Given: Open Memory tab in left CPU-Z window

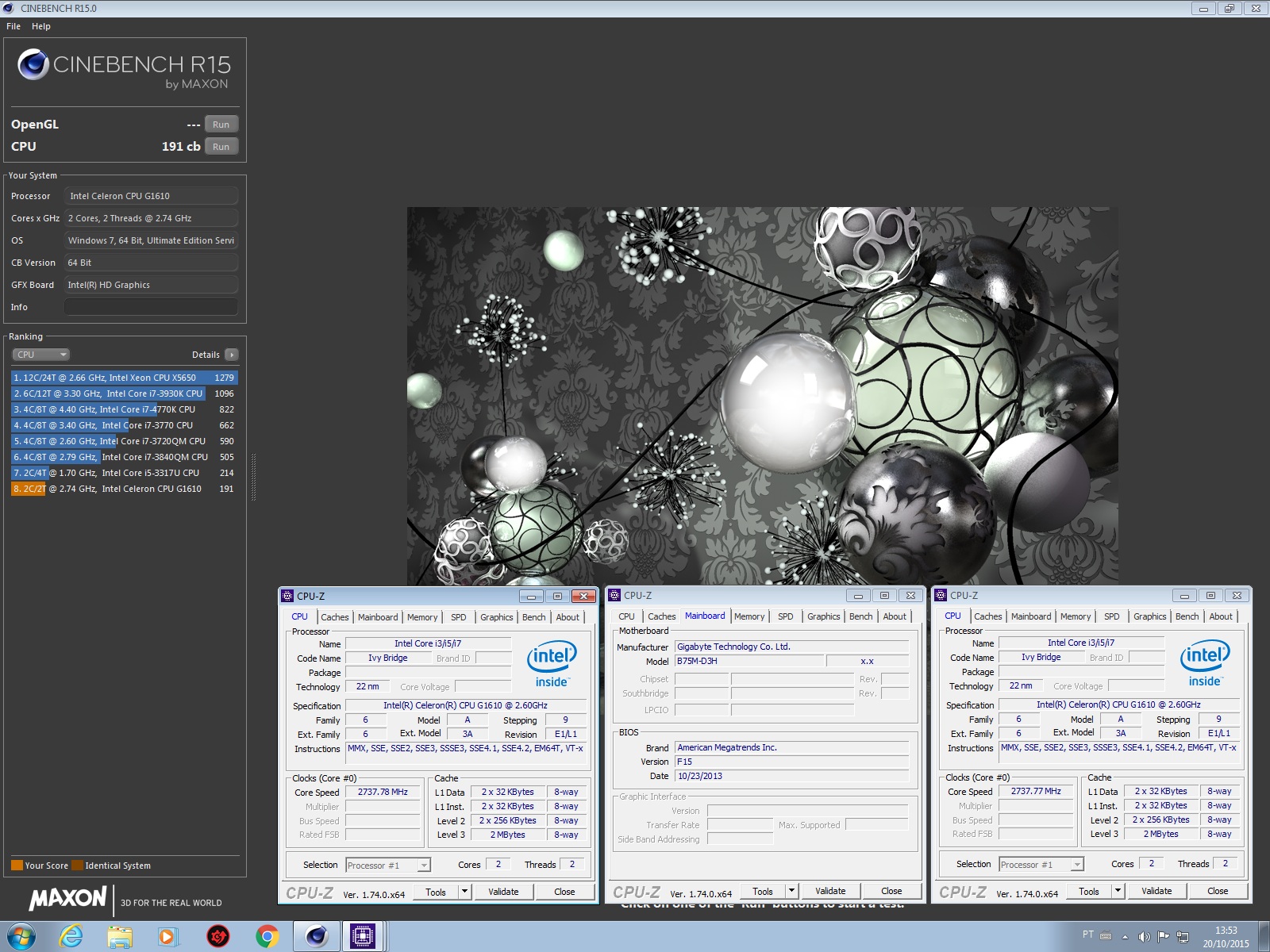Looking at the screenshot, I should pos(422,617).
